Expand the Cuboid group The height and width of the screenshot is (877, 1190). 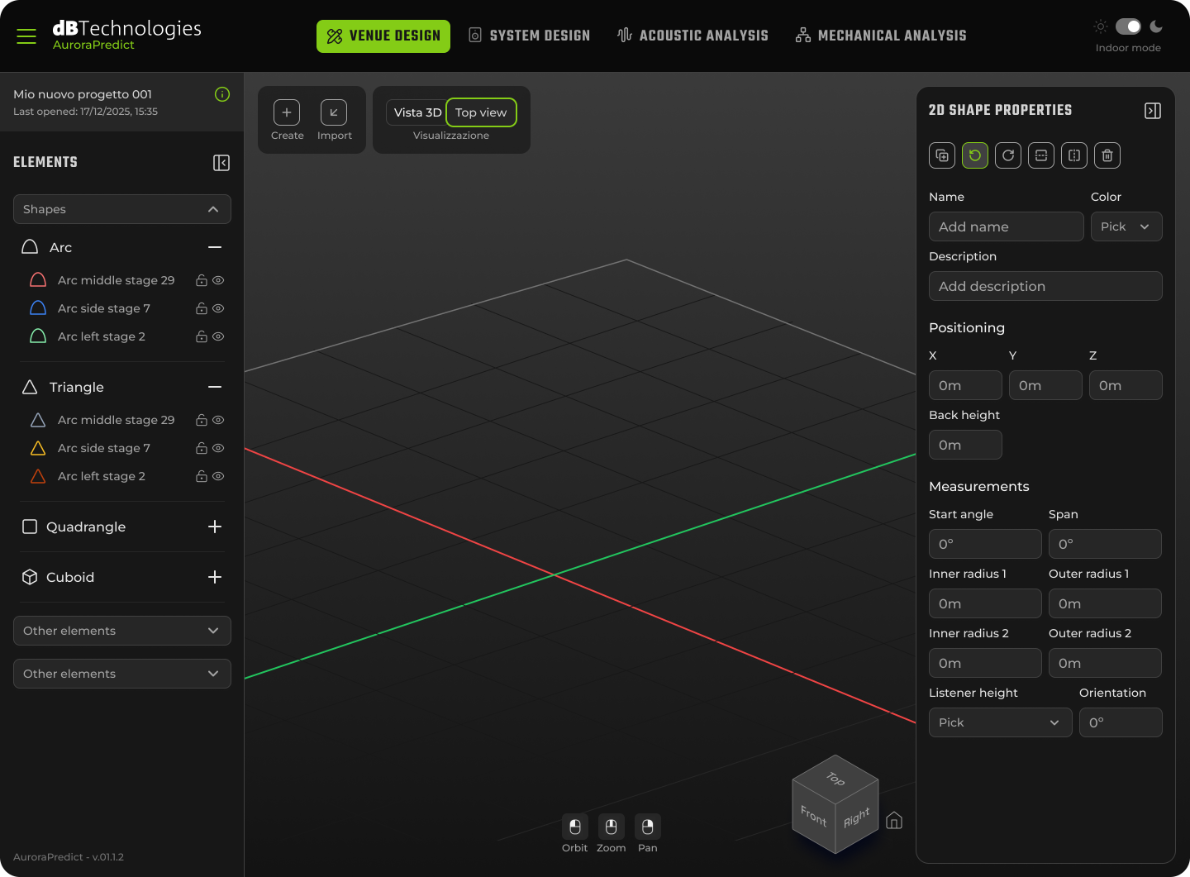pyautogui.click(x=215, y=577)
